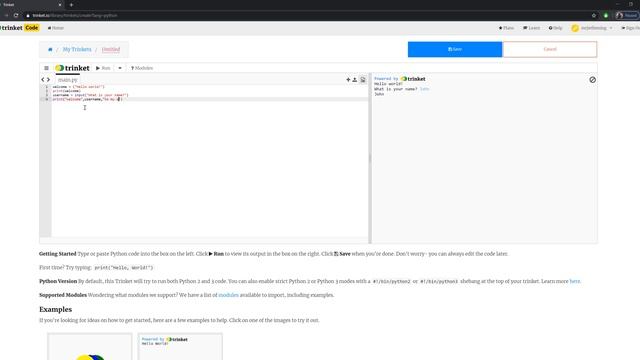The image size is (640, 360).
Task: Add a new file with plus icon
Action: pos(348,80)
